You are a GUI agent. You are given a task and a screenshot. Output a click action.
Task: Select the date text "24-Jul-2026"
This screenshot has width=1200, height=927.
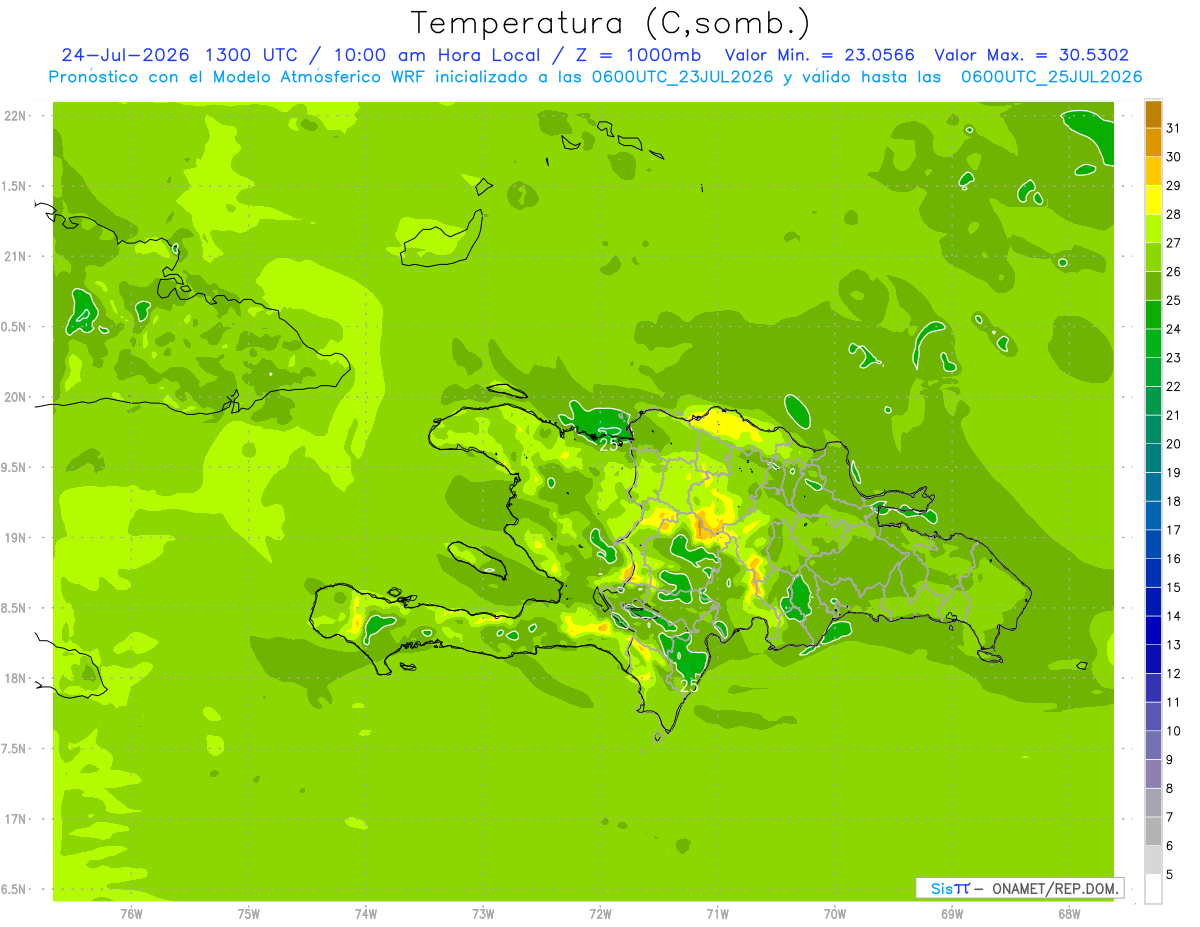click(x=126, y=55)
